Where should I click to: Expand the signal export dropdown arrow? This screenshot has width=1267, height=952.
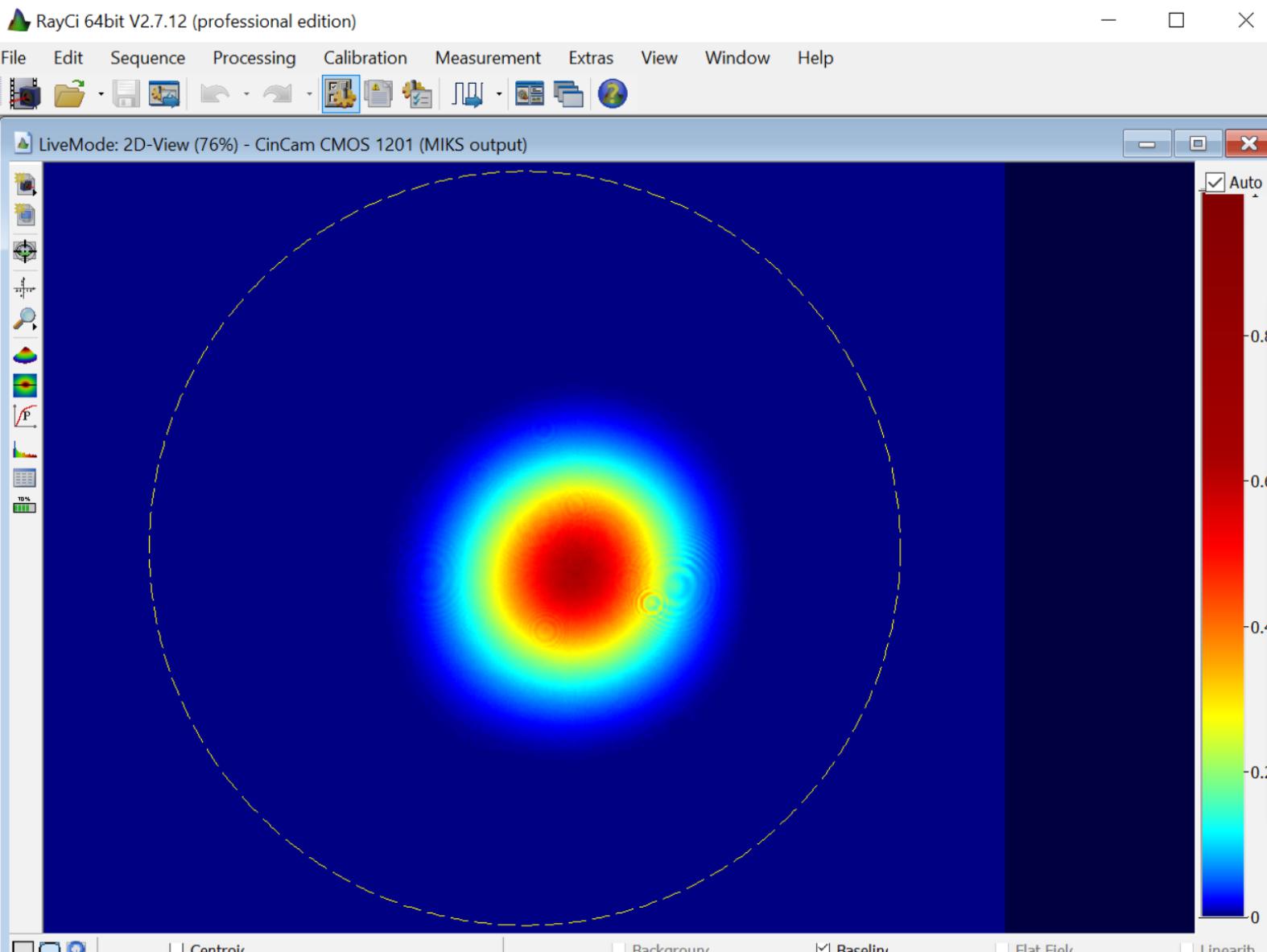click(499, 94)
